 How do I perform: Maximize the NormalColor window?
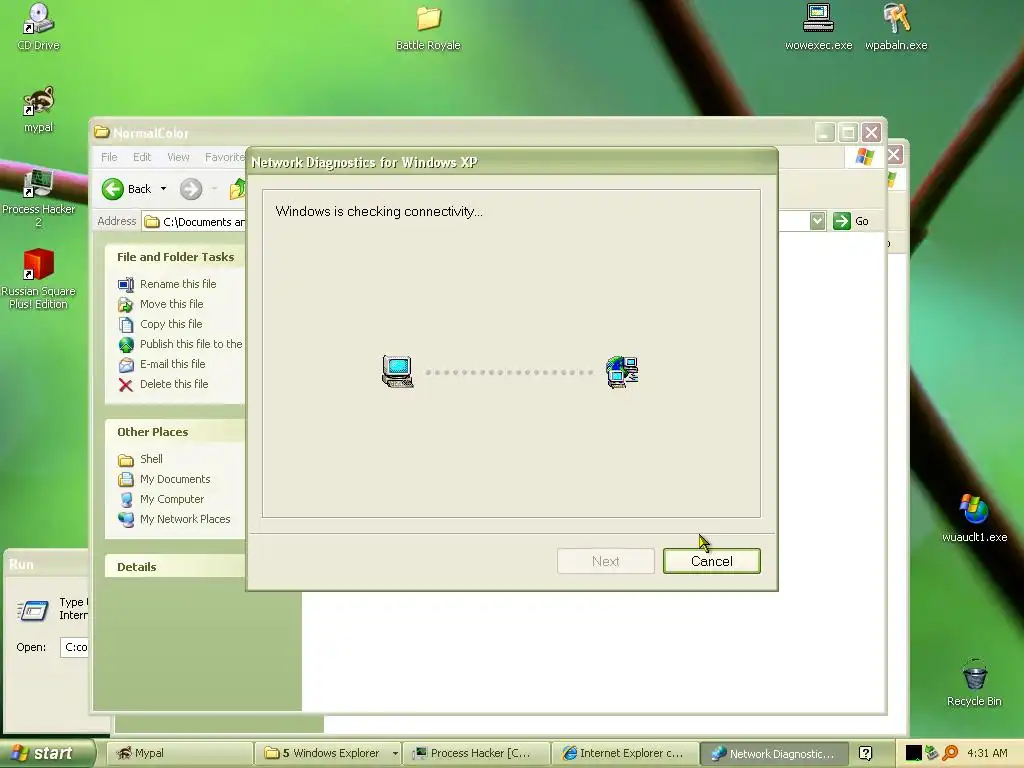click(x=848, y=133)
